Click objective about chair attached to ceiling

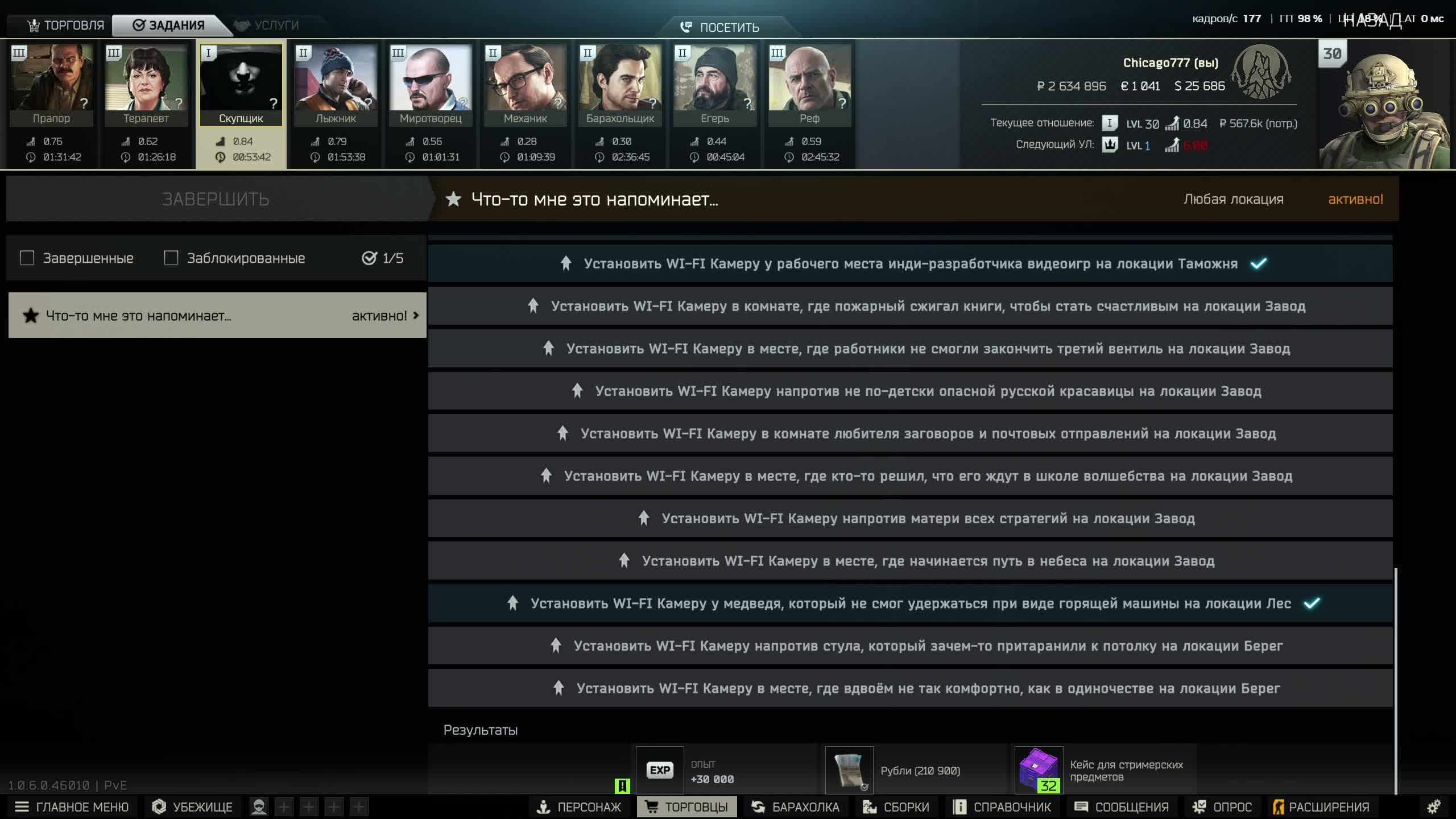coord(910,646)
